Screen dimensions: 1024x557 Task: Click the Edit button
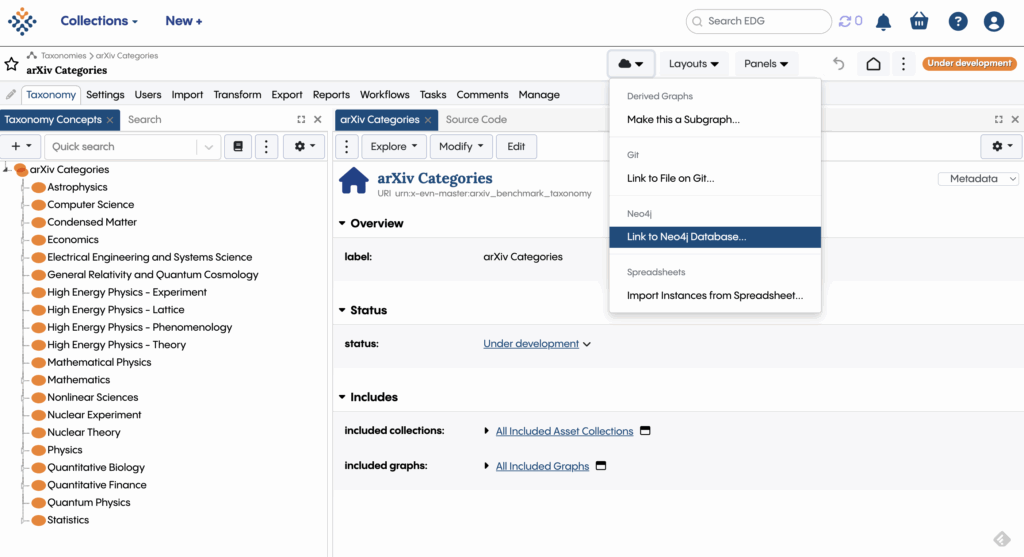516,146
